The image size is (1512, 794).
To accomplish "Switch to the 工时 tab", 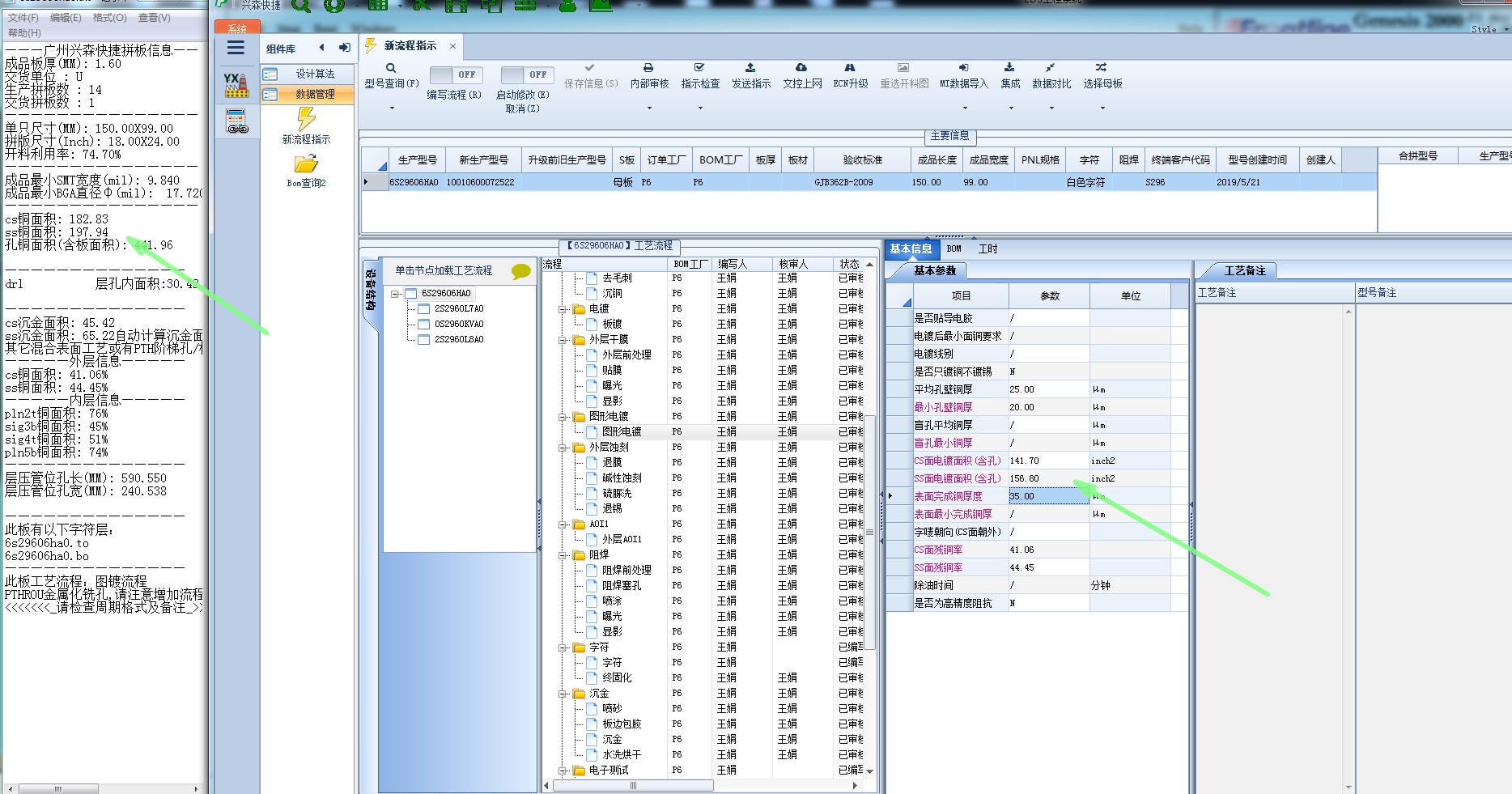I will (987, 249).
